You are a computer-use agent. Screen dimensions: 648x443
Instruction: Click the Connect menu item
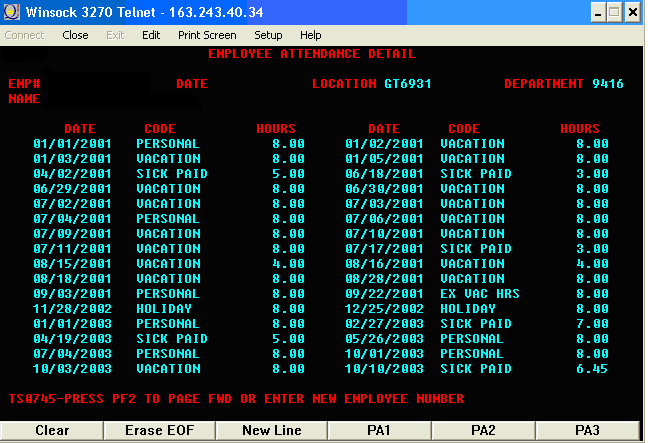click(x=25, y=35)
